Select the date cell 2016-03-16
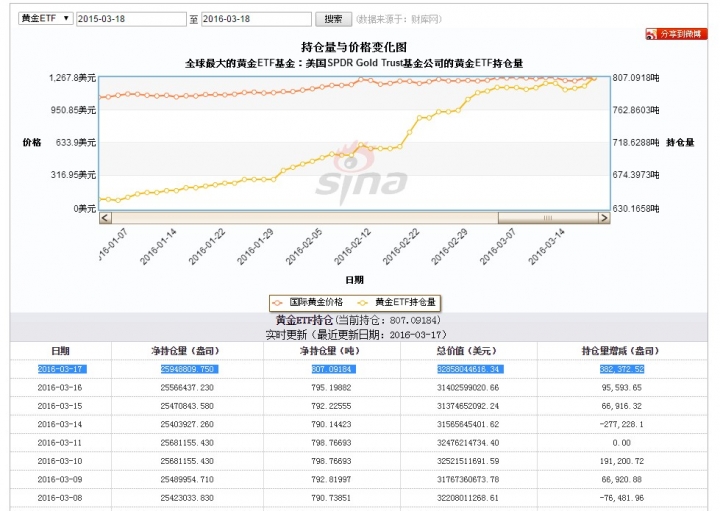 [60, 387]
